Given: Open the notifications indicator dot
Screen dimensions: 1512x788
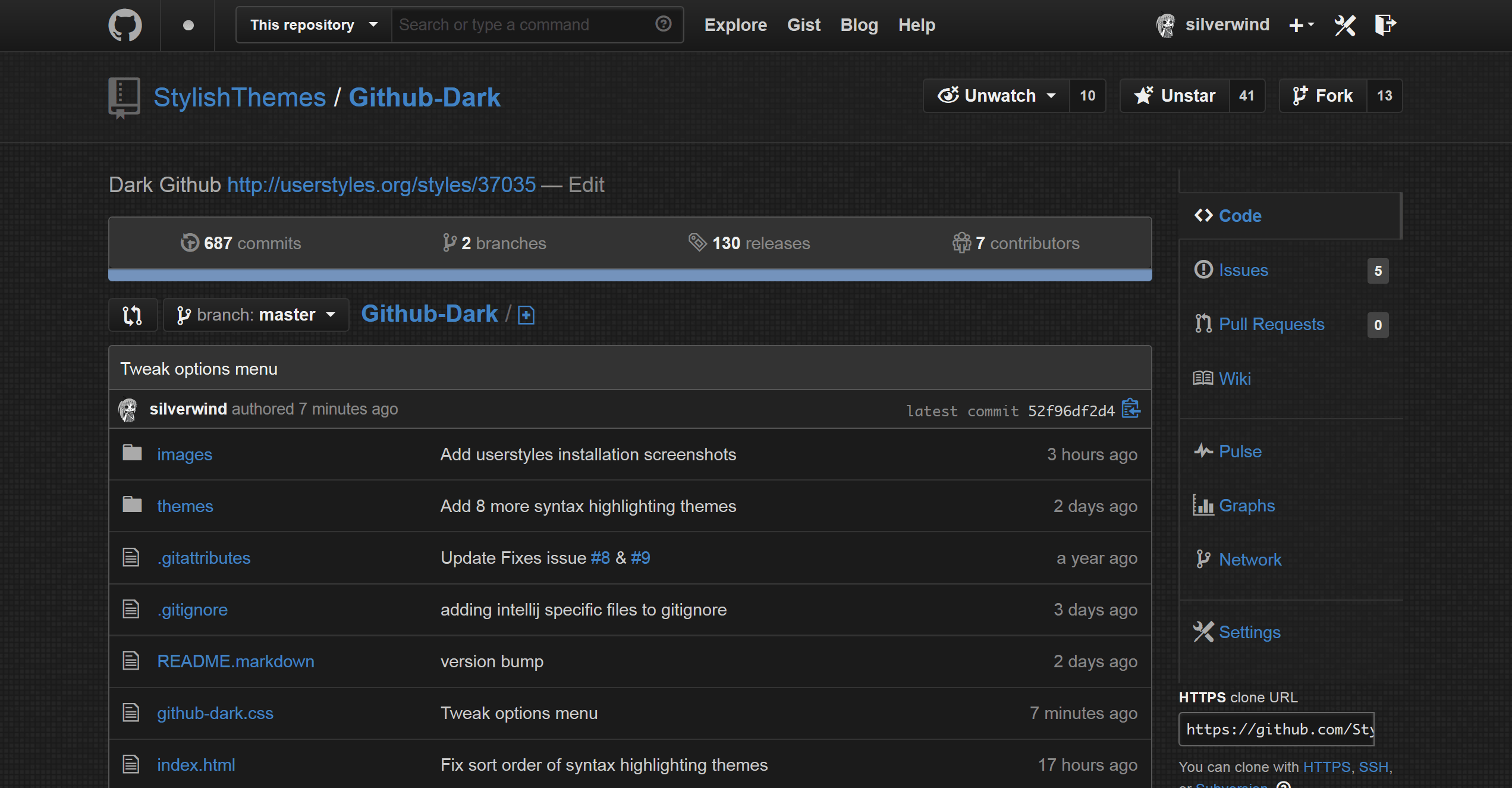Looking at the screenshot, I should (188, 25).
